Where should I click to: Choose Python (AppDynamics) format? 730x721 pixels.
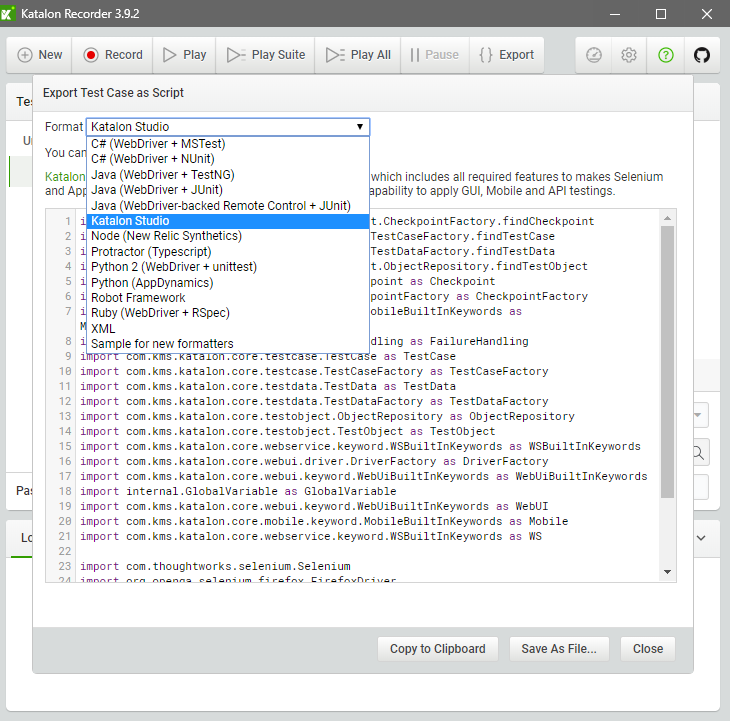pos(228,283)
